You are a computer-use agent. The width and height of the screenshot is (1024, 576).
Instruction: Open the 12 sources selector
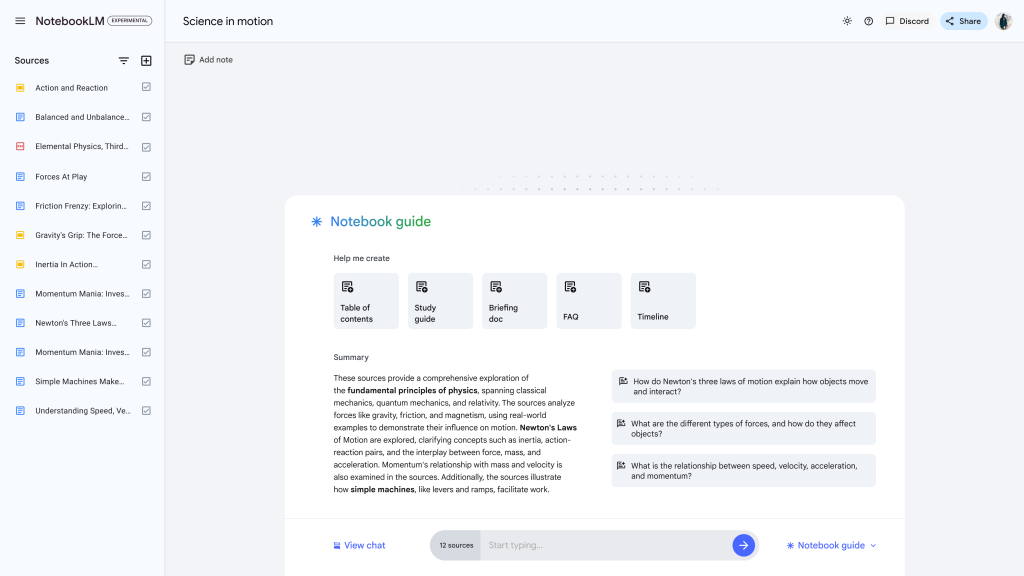pos(456,545)
